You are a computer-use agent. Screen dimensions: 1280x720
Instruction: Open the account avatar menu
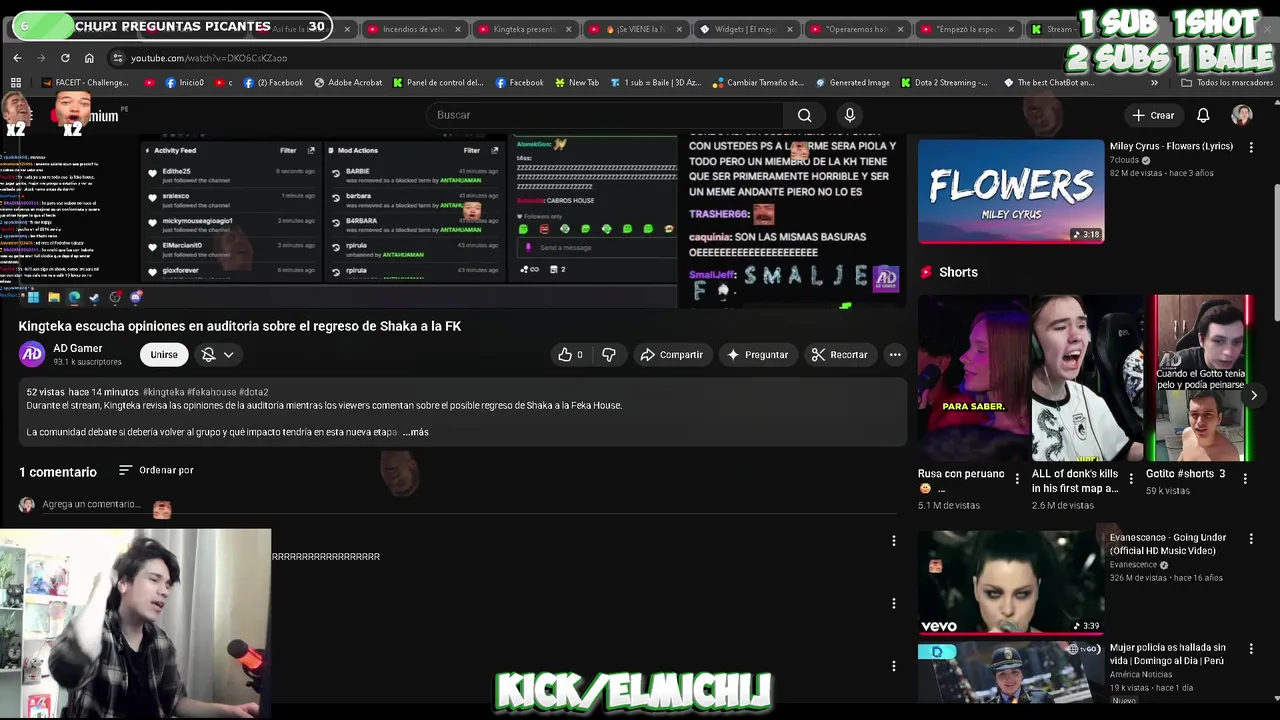1242,115
